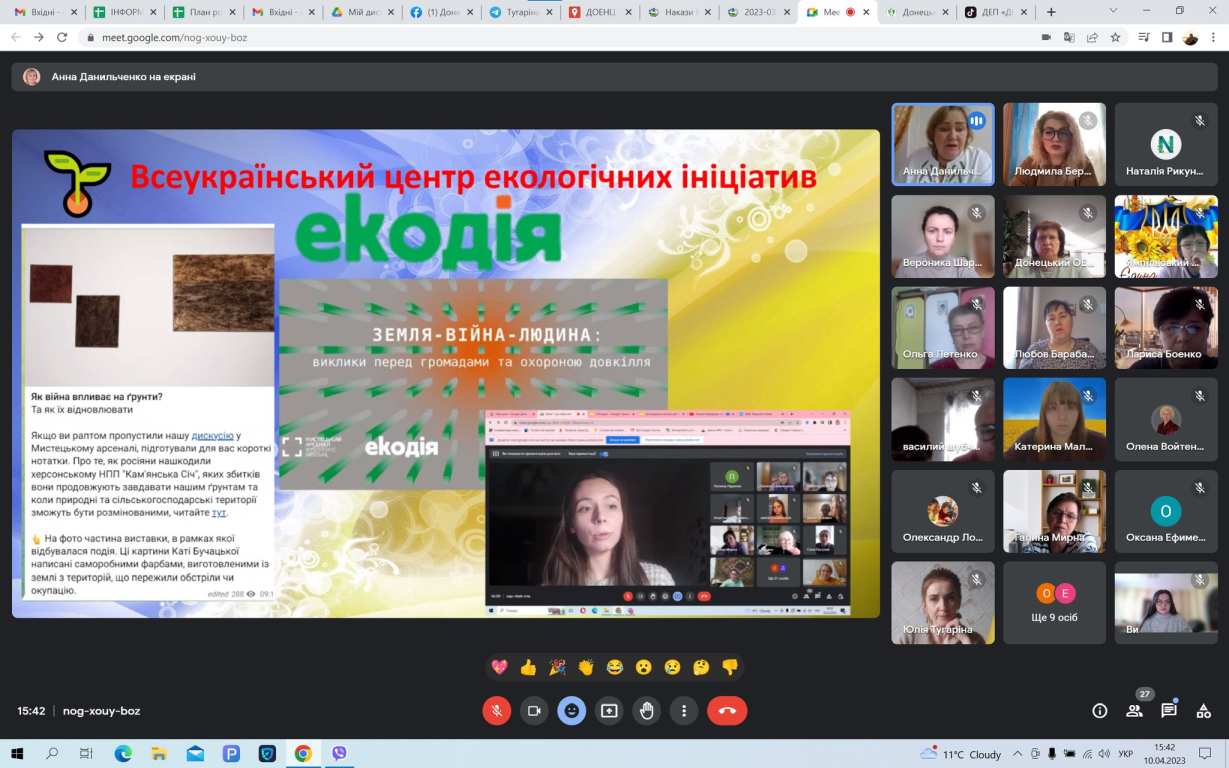Image resolution: width=1229 pixels, height=768 pixels.
Task: Send the thinking face reaction
Action: pos(701,667)
